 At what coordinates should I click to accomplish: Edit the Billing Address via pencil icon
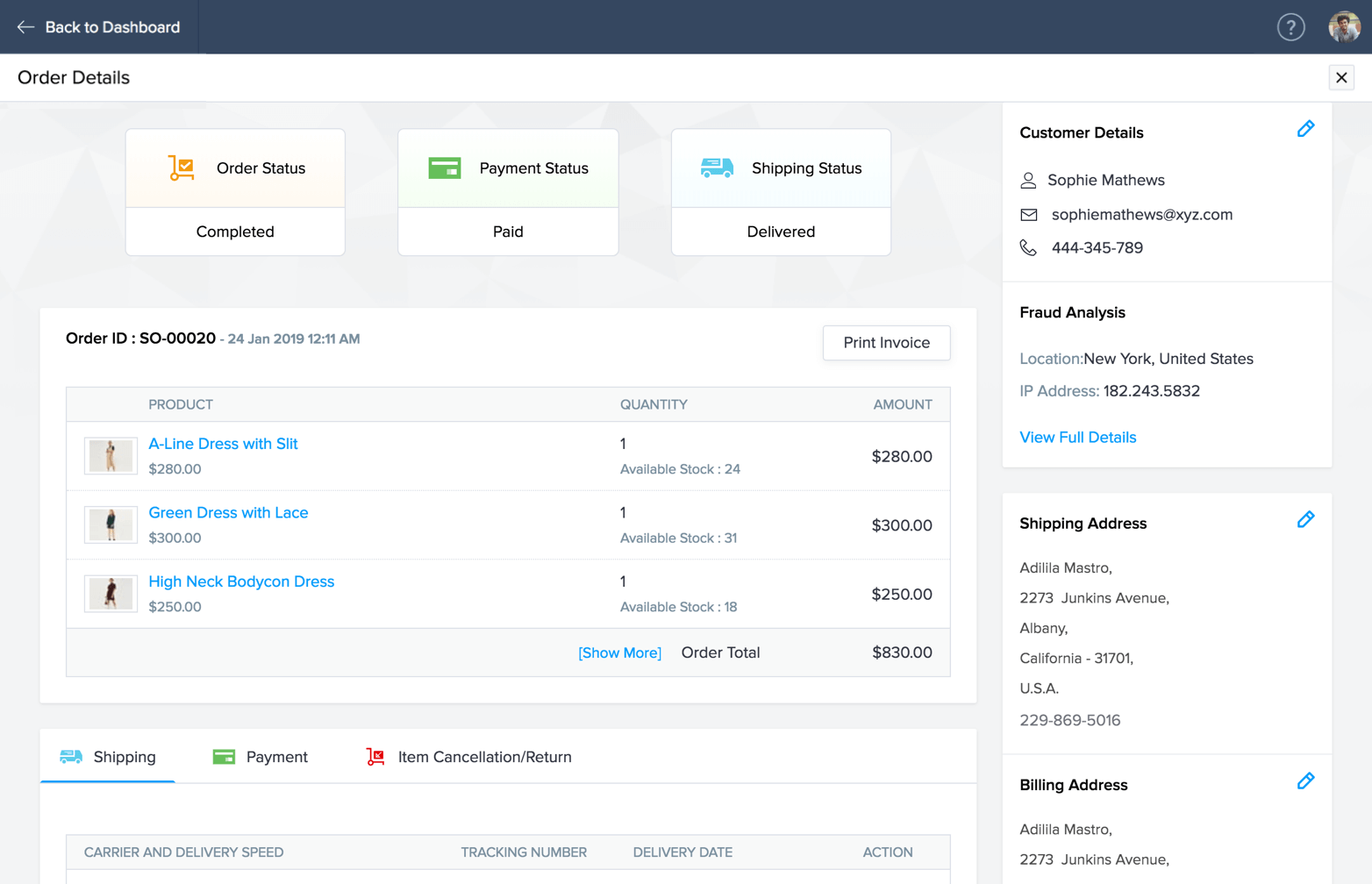click(x=1305, y=781)
